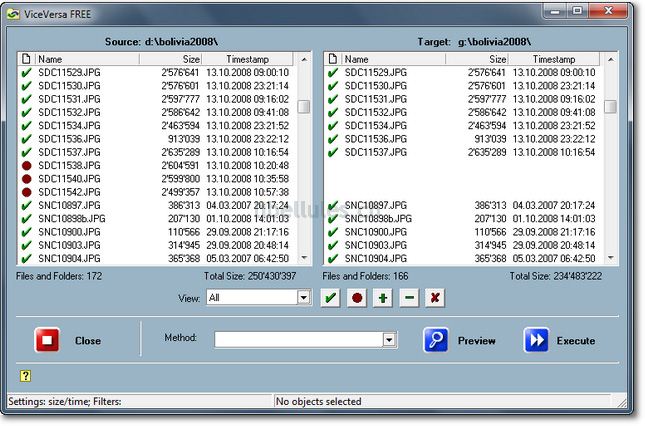Screen dimensions: 645x426
Task: Click the file icon column header in Target list
Action: tap(333, 59)
